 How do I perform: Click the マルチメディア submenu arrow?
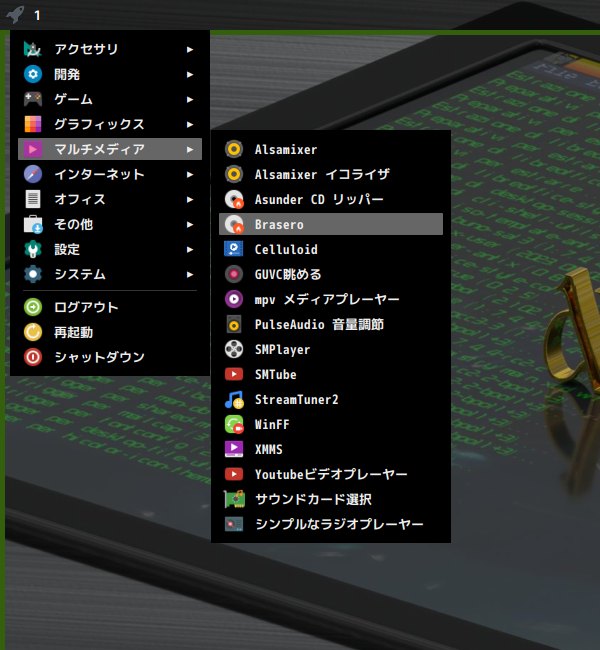[189, 149]
